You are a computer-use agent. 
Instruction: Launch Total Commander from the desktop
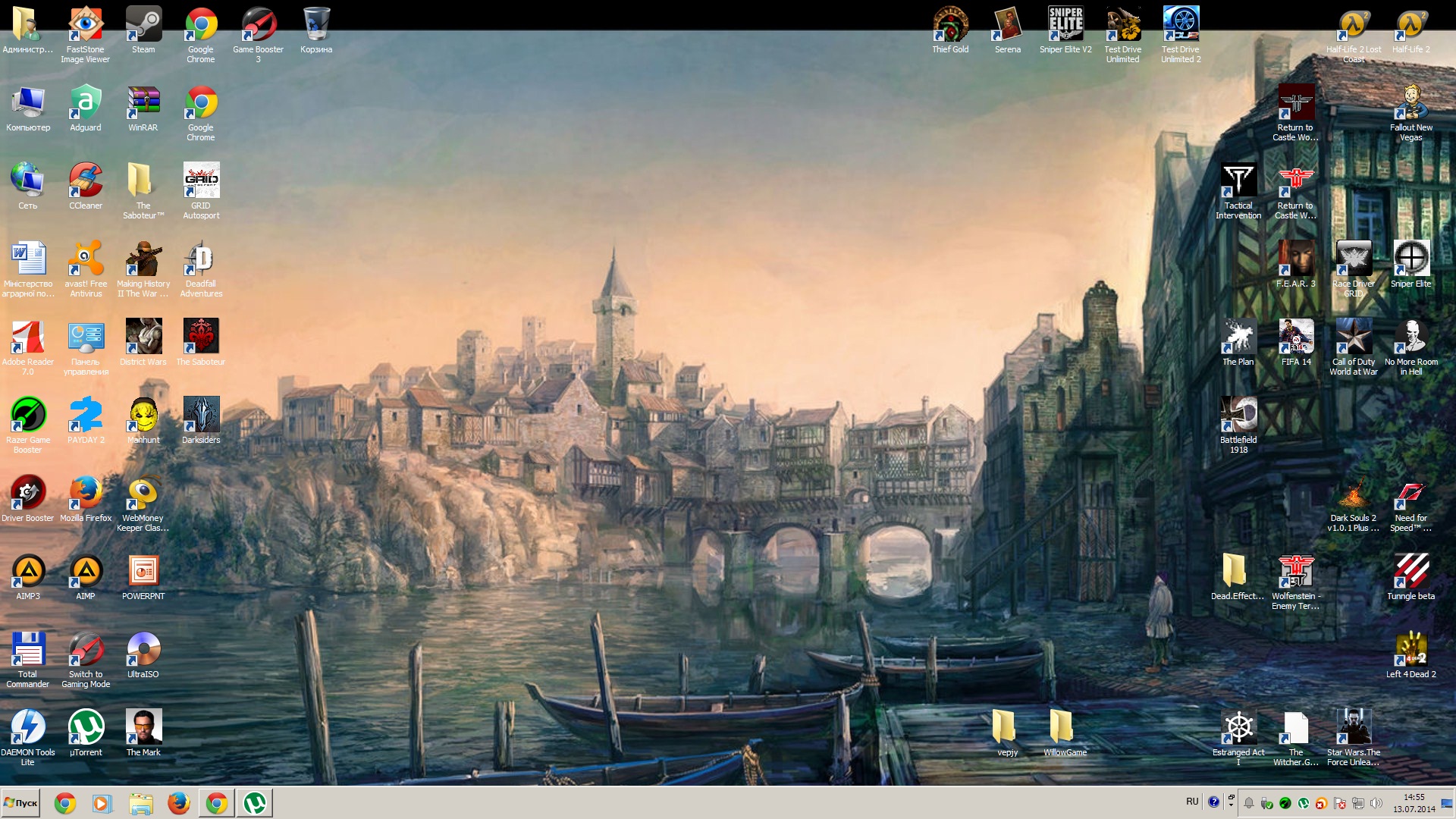tap(28, 659)
